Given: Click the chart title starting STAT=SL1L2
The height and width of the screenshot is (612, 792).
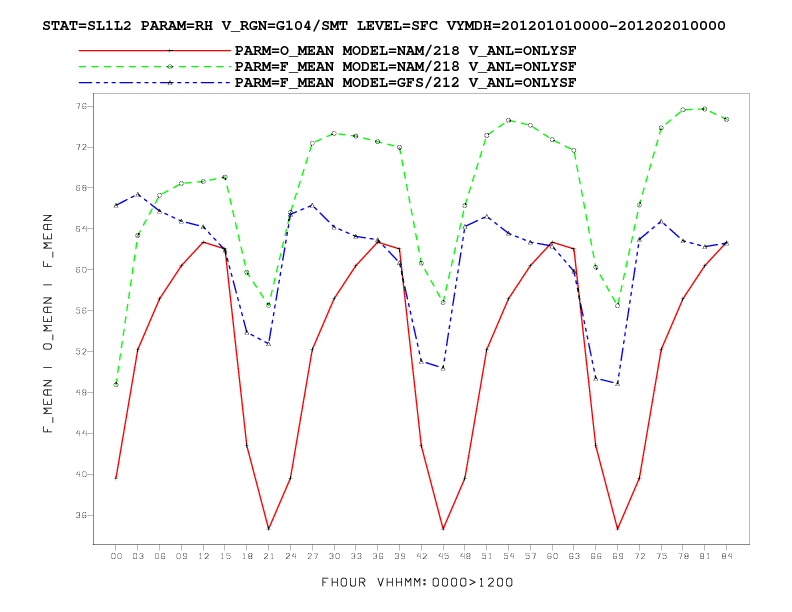Looking at the screenshot, I should [384, 26].
